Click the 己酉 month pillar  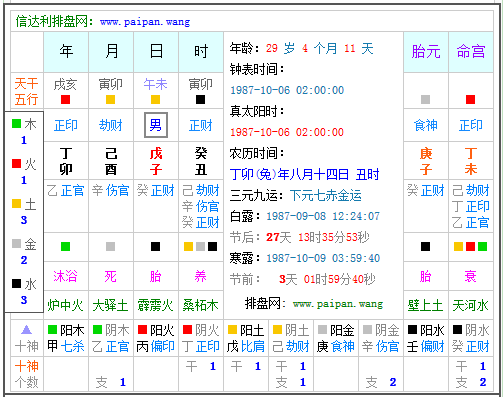coord(111,161)
